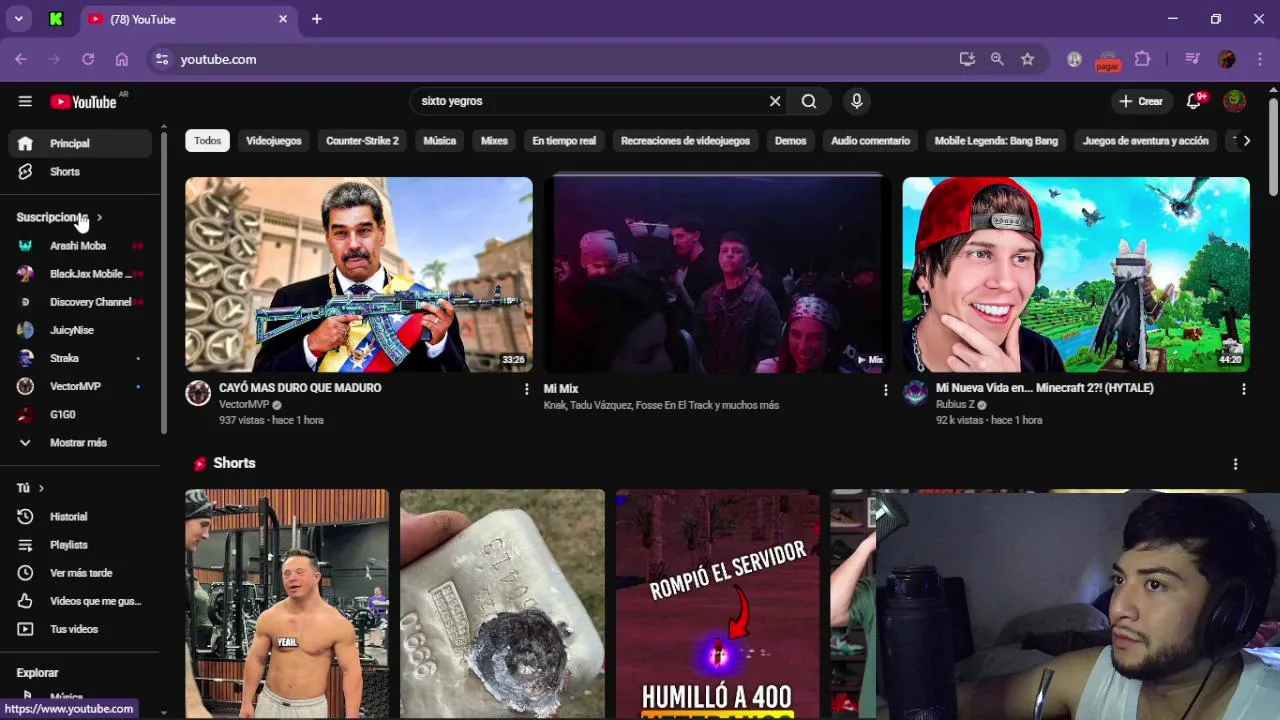Clear the search box with the X icon
1280x720 pixels.
pos(775,101)
